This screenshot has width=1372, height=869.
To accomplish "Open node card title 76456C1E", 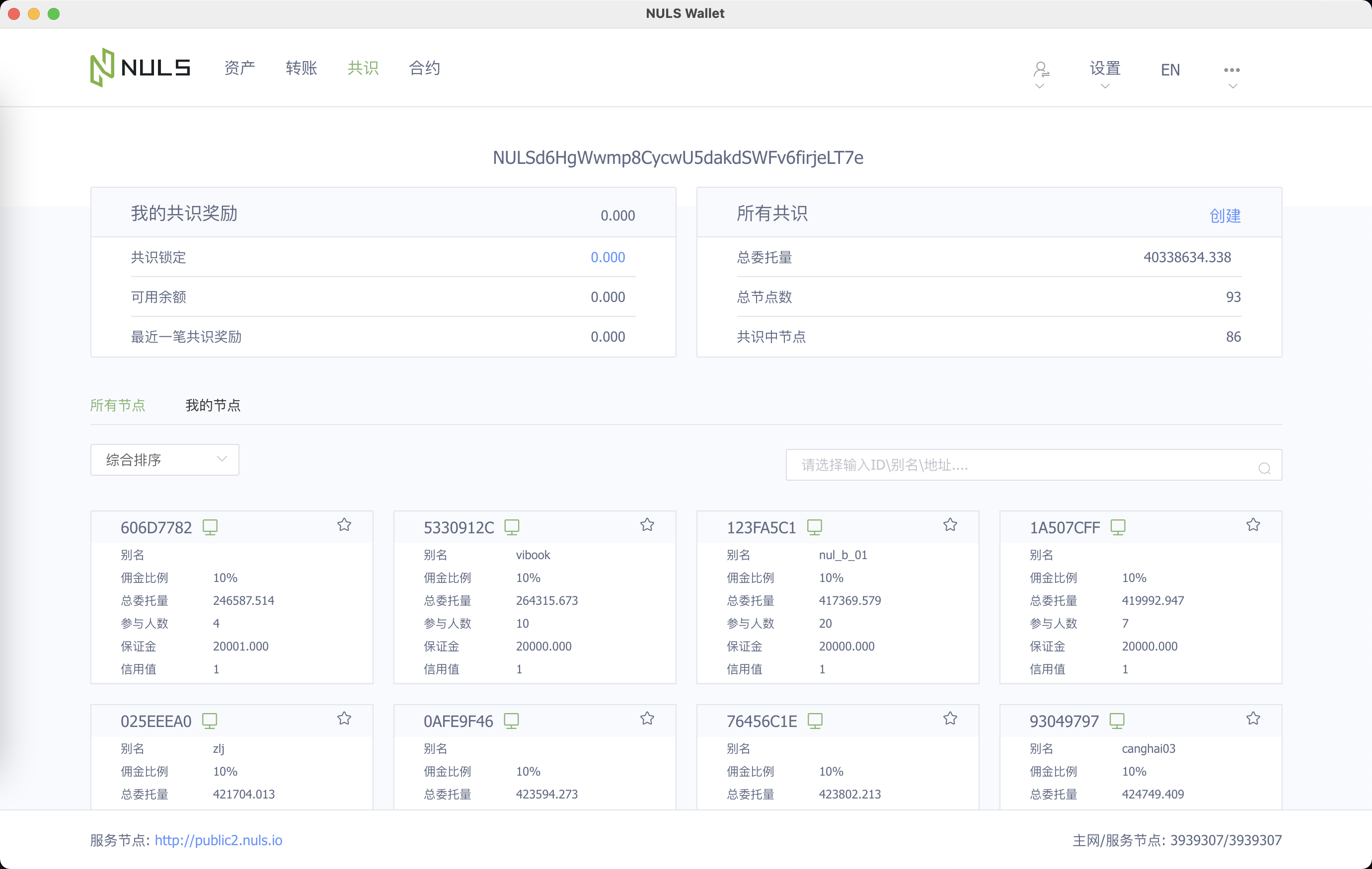I will (x=762, y=721).
